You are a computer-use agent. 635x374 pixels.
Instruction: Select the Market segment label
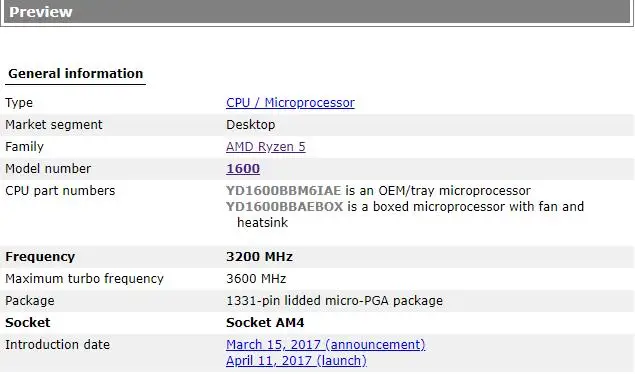(54, 125)
